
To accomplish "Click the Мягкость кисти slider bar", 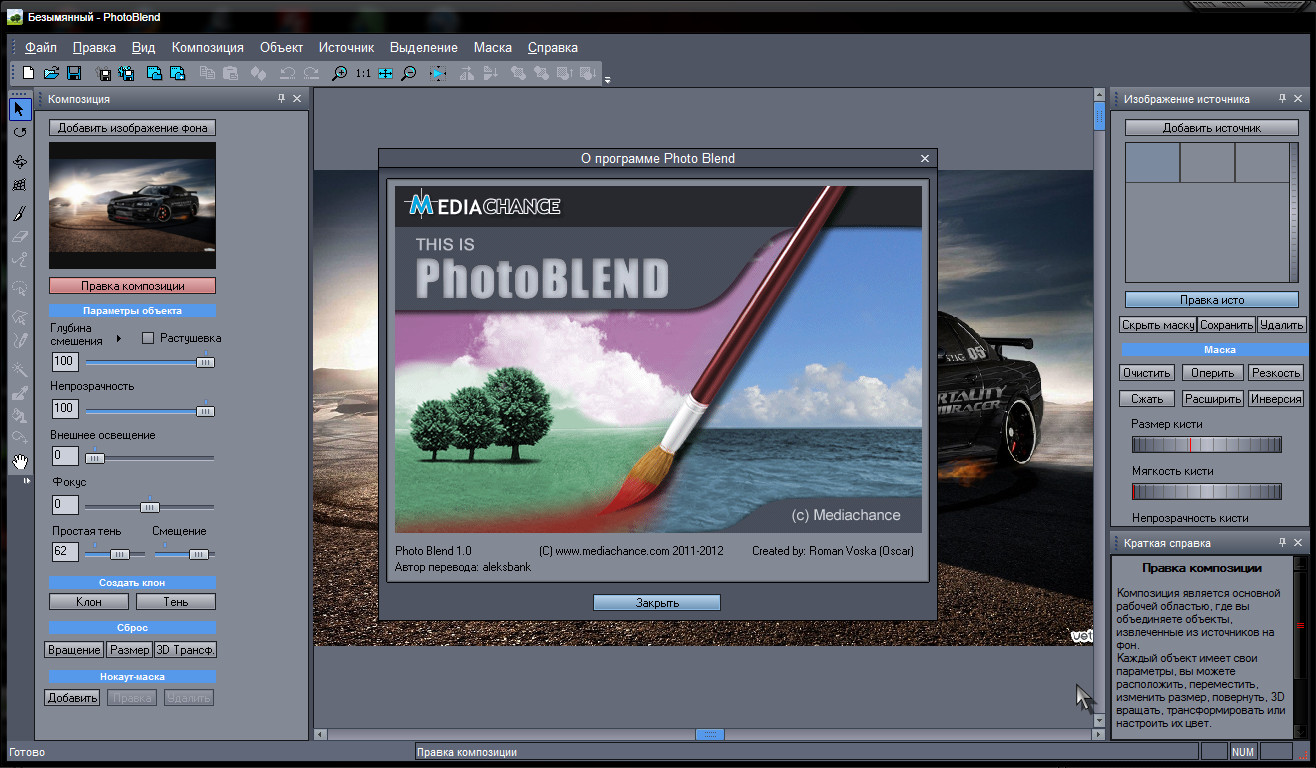I will [x=1207, y=491].
